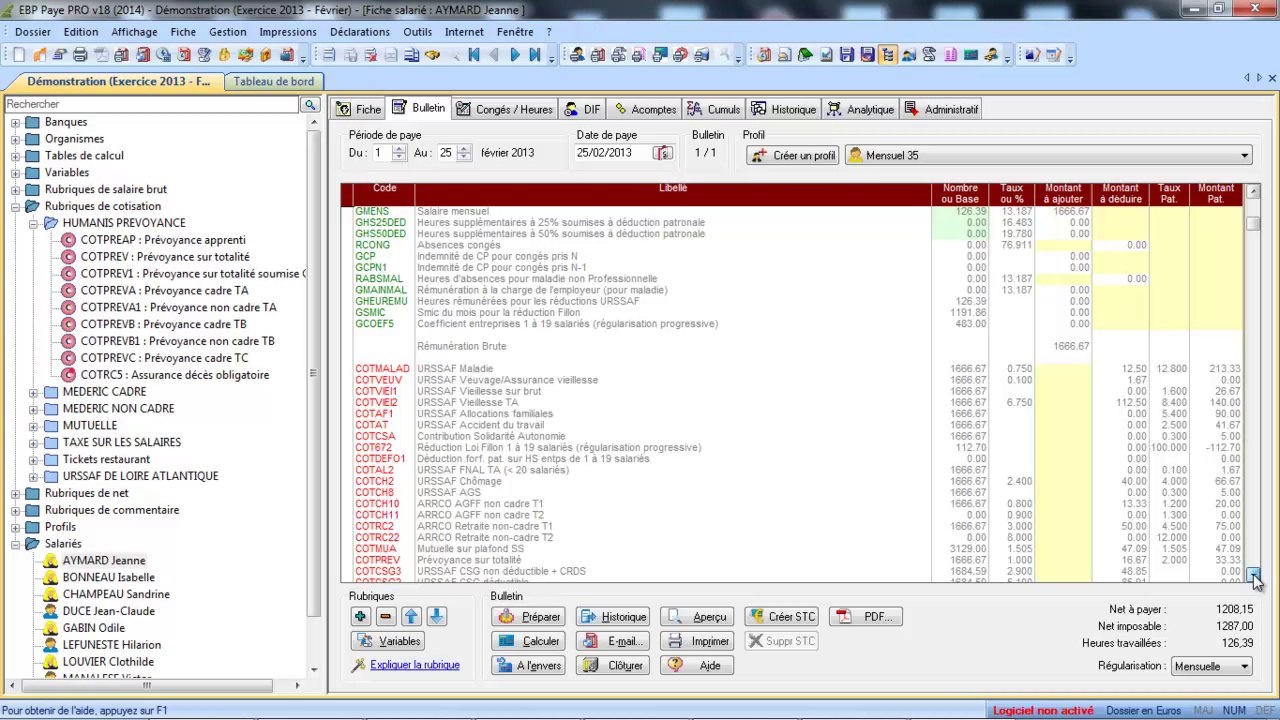
Task: Select employee BONNEAU Isabelle in the tree
Action: pyautogui.click(x=109, y=578)
